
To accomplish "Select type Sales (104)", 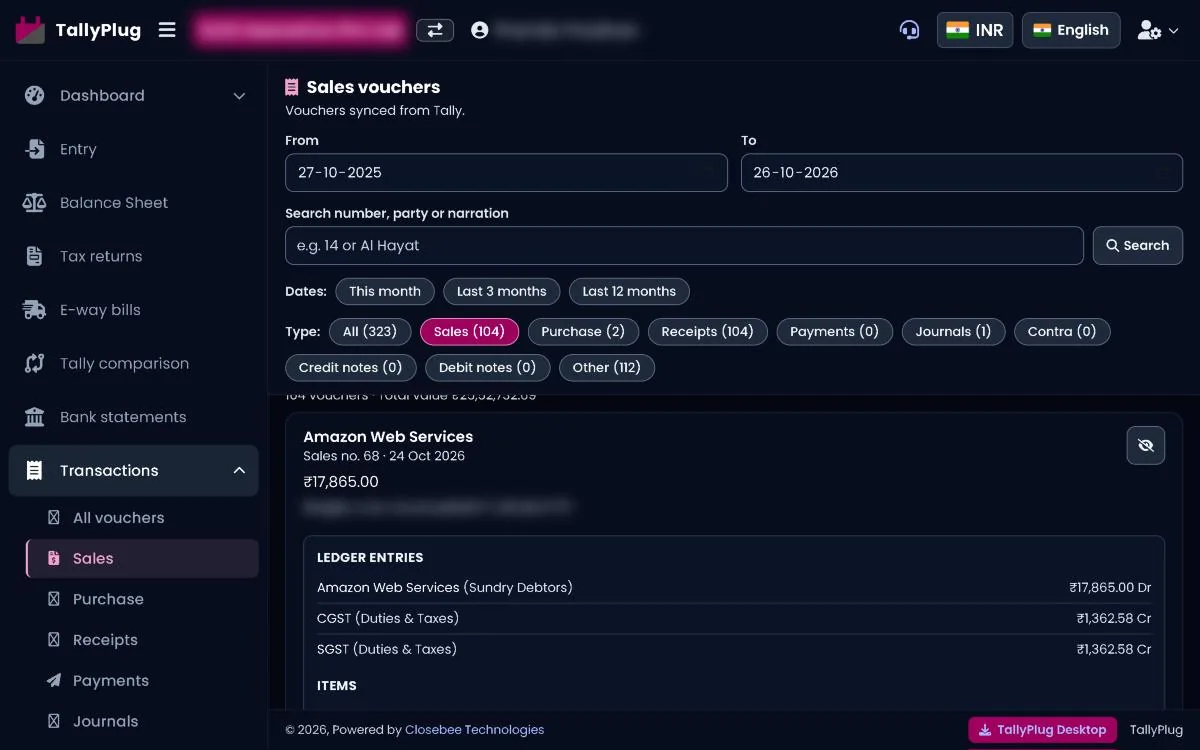I will (469, 332).
